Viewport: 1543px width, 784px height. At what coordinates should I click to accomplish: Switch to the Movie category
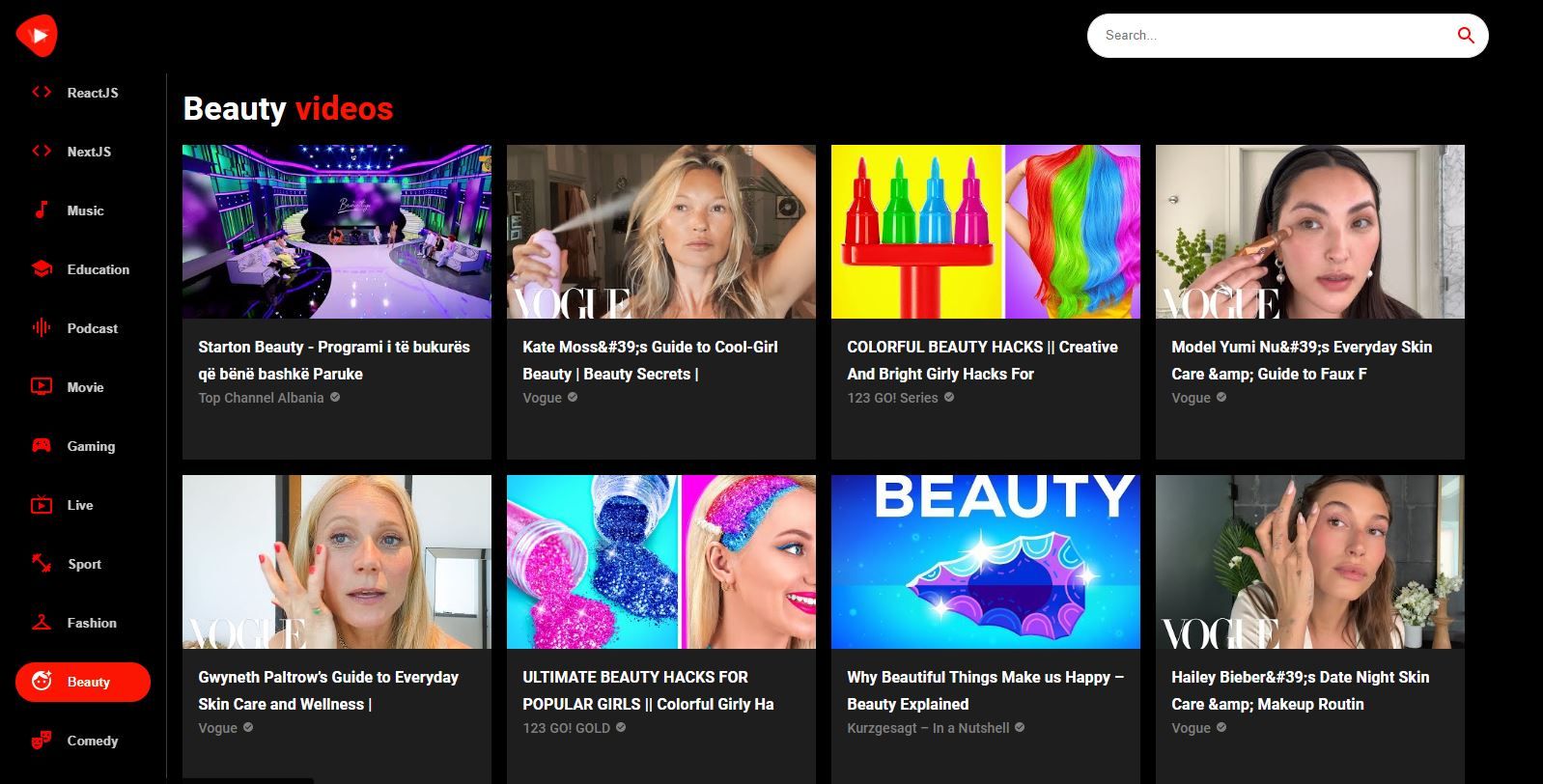[x=83, y=387]
